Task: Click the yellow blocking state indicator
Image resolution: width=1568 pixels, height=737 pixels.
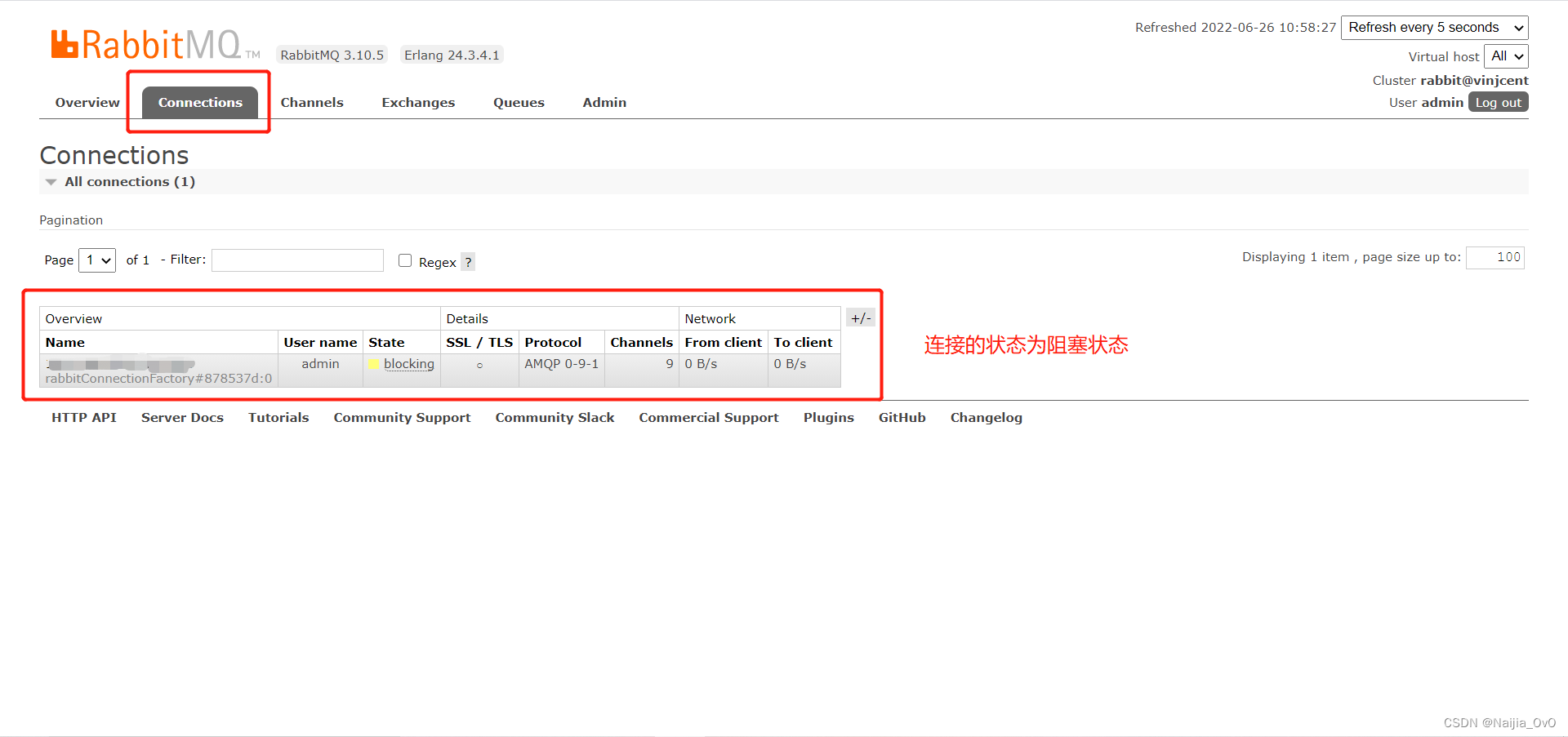Action: (x=374, y=364)
